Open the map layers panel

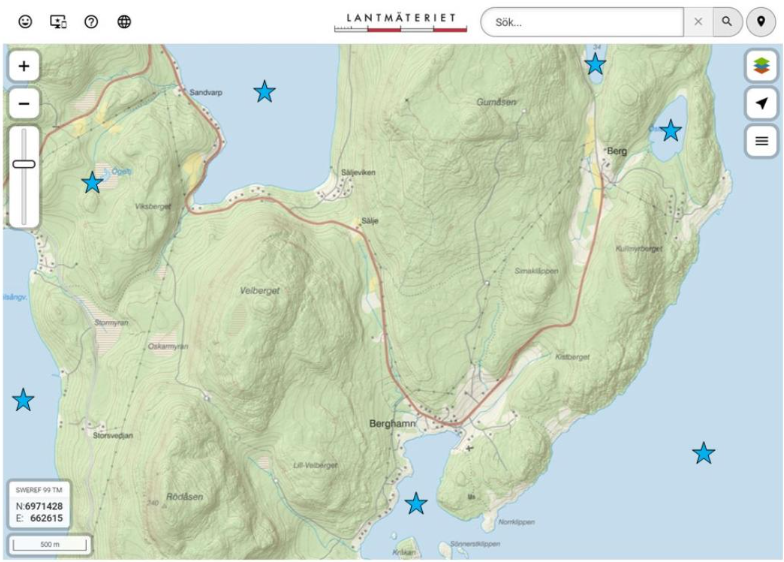[761, 66]
